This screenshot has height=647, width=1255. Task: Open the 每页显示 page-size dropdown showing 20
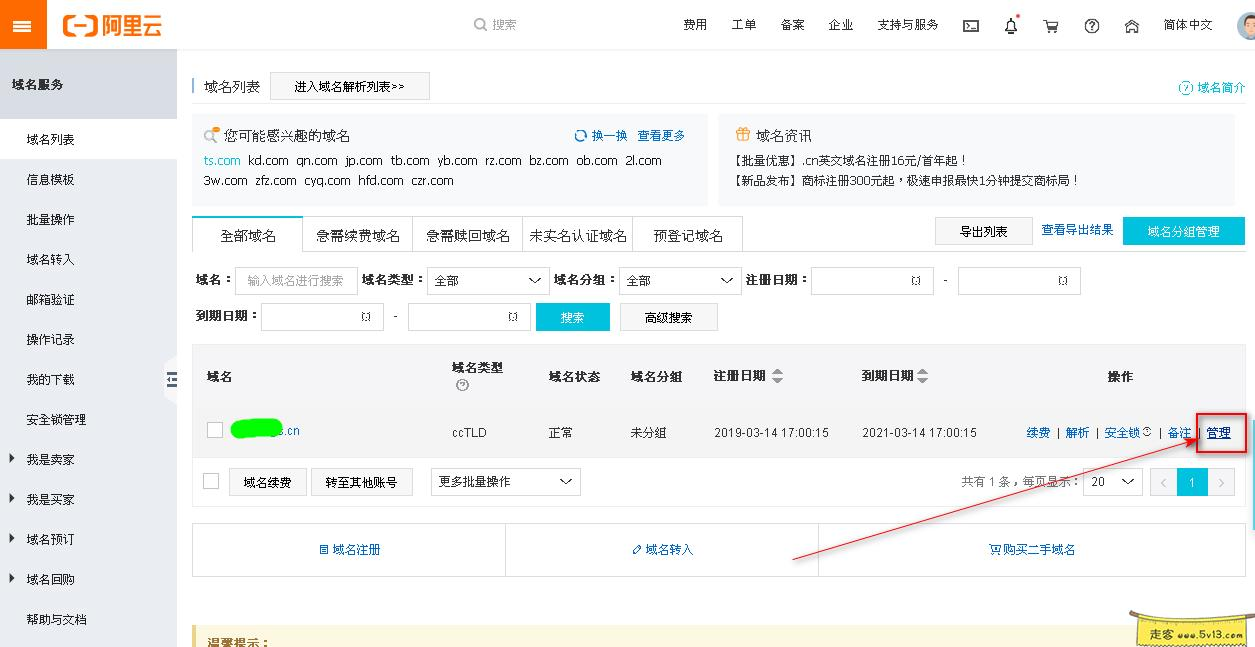(1112, 481)
